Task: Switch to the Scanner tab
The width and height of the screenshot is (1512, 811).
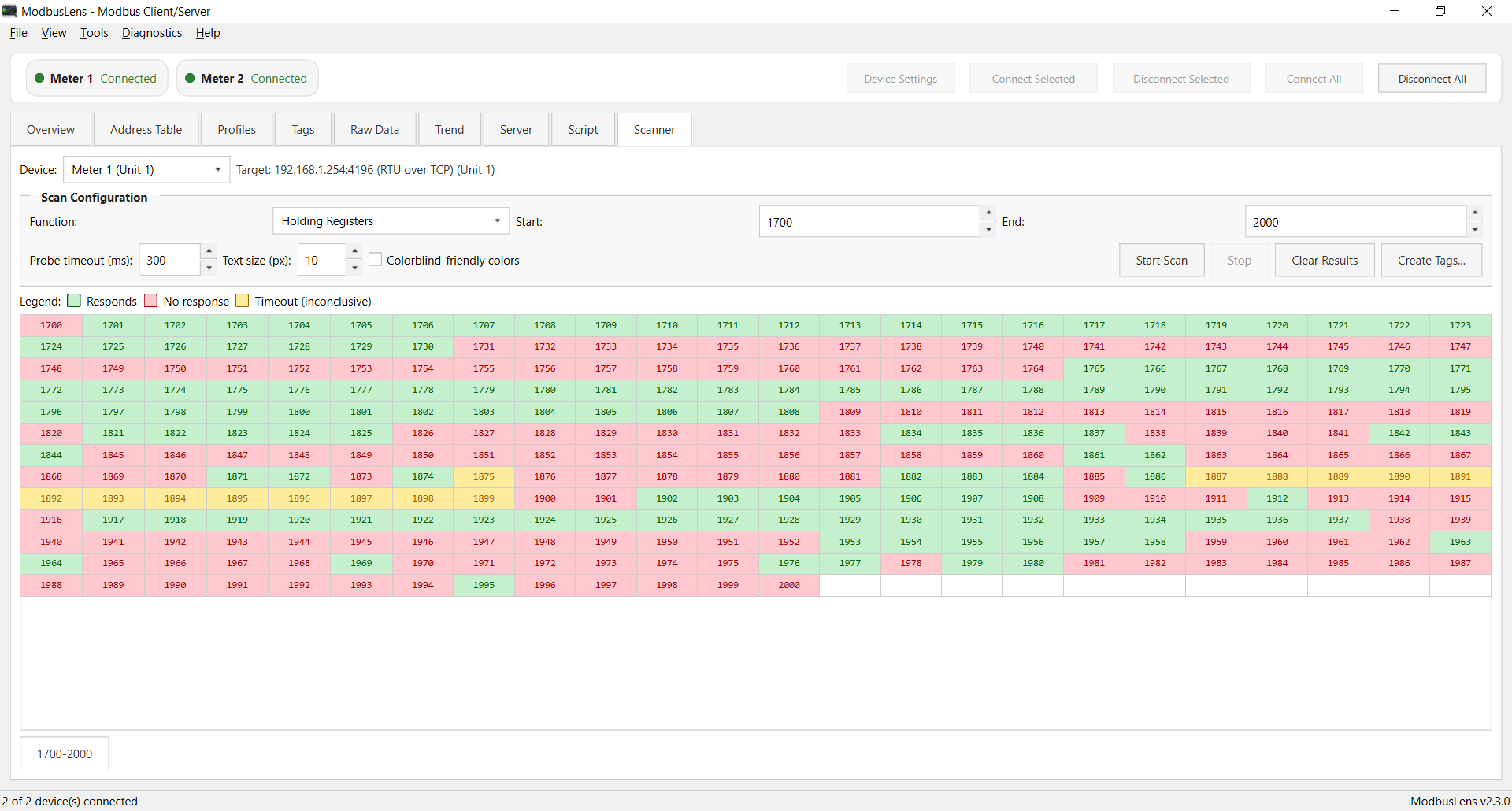Action: tap(654, 130)
